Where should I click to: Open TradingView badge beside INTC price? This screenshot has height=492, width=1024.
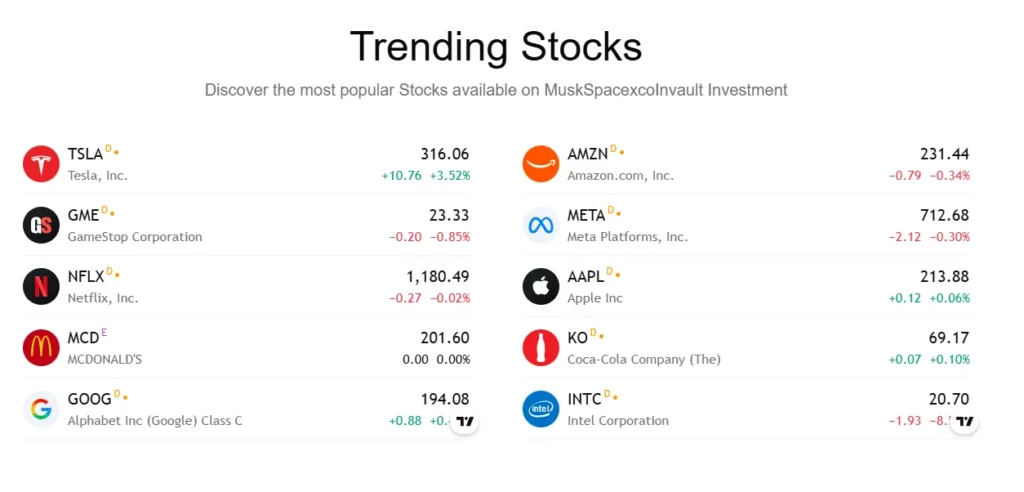964,421
